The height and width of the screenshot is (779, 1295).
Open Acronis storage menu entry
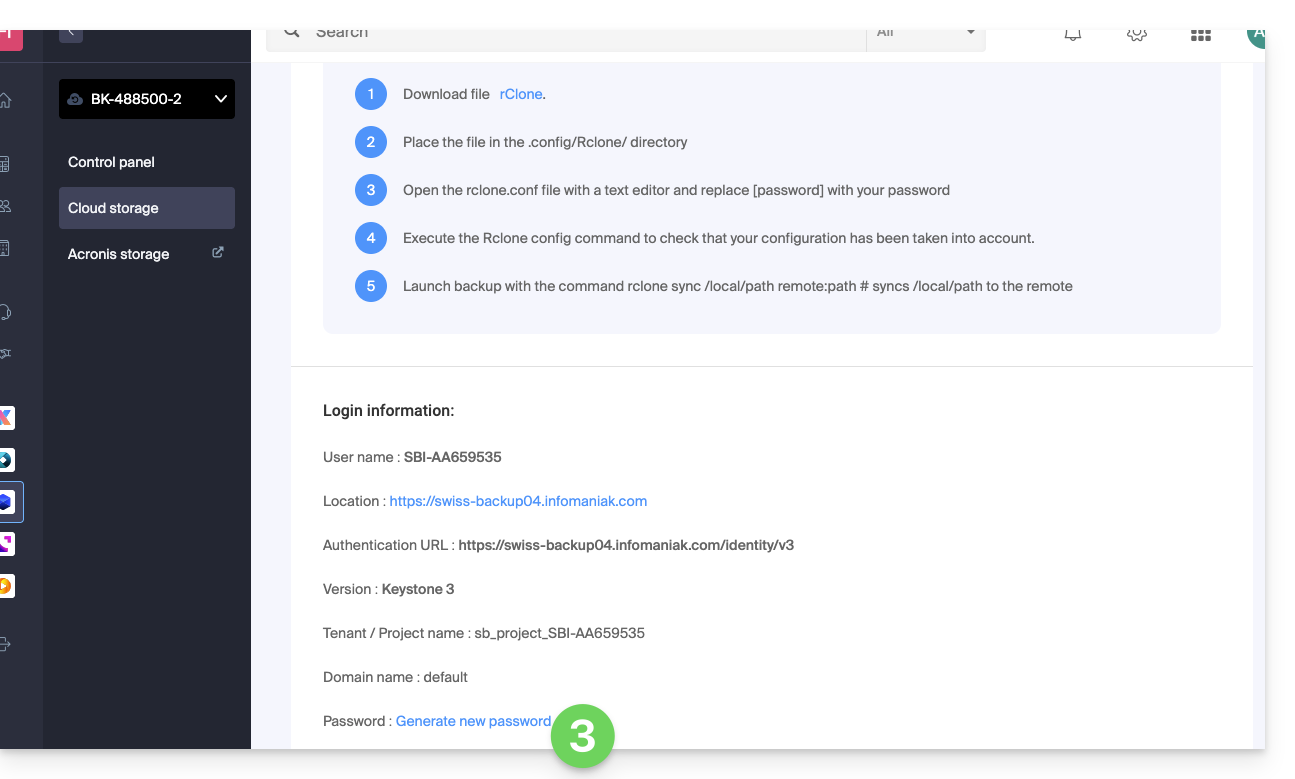tap(119, 254)
